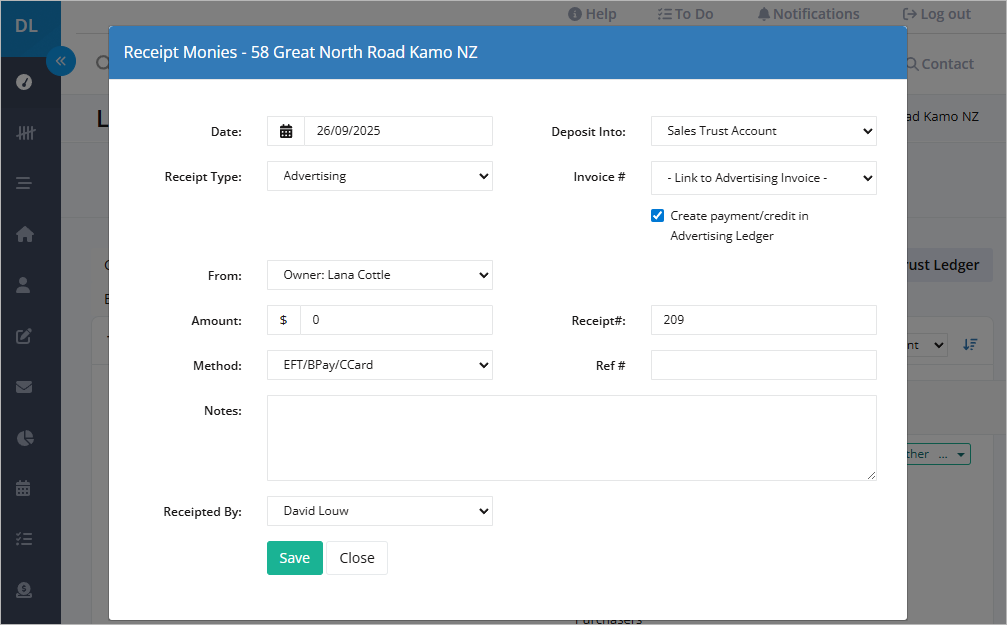The height and width of the screenshot is (625, 1007).
Task: Click into the Amount input field
Action: tap(396, 320)
